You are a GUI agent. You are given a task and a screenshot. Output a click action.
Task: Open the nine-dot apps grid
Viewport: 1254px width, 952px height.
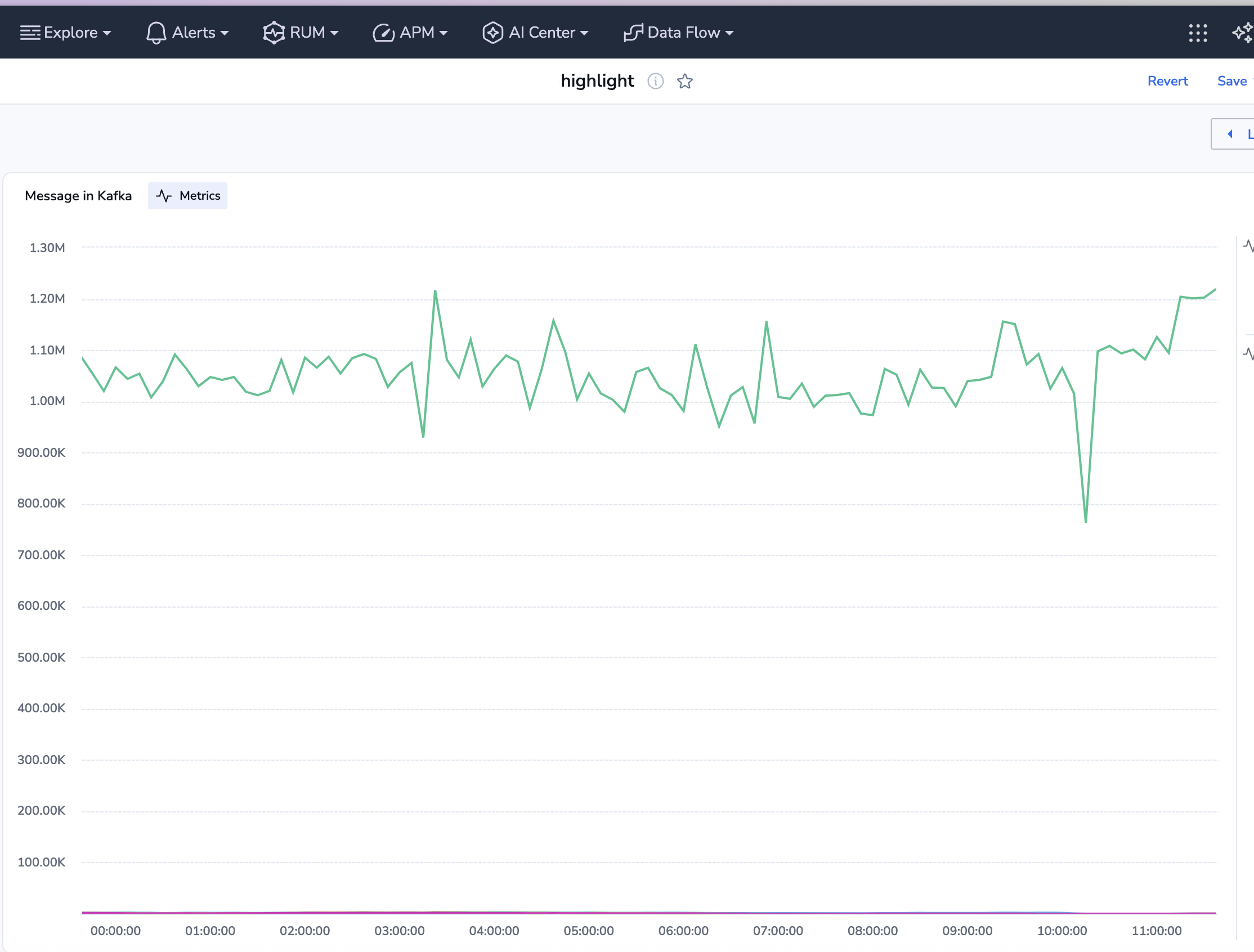[x=1197, y=33]
